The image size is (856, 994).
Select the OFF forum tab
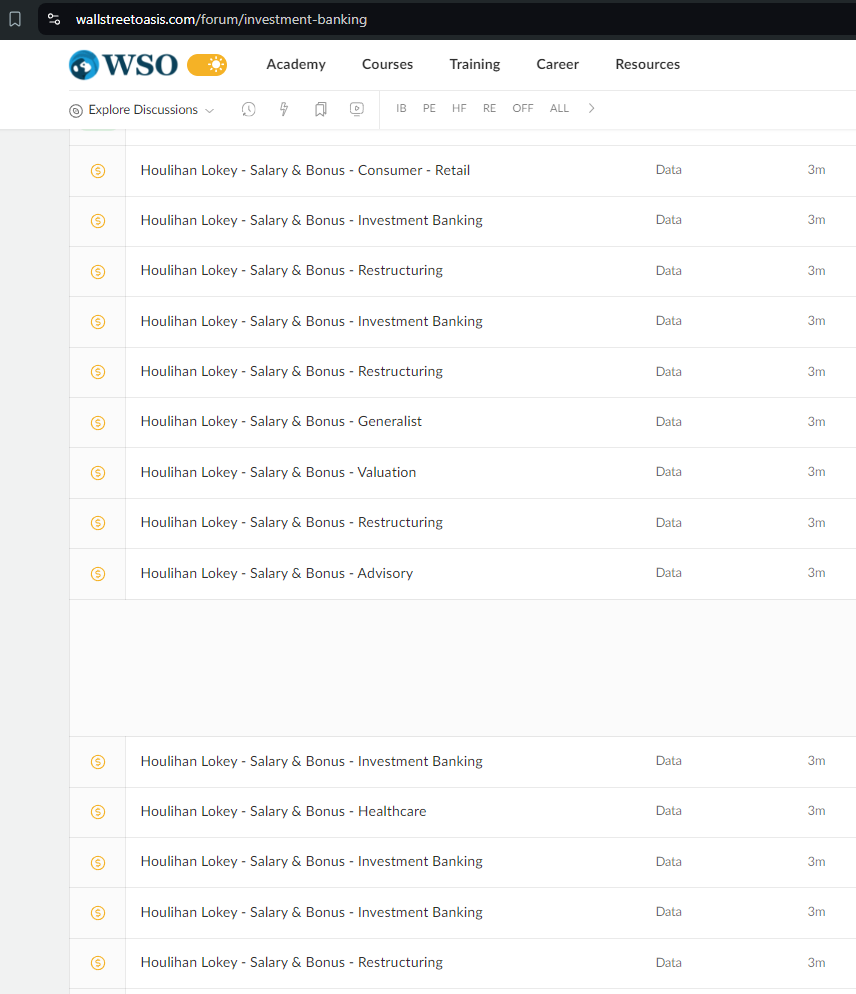click(x=522, y=108)
